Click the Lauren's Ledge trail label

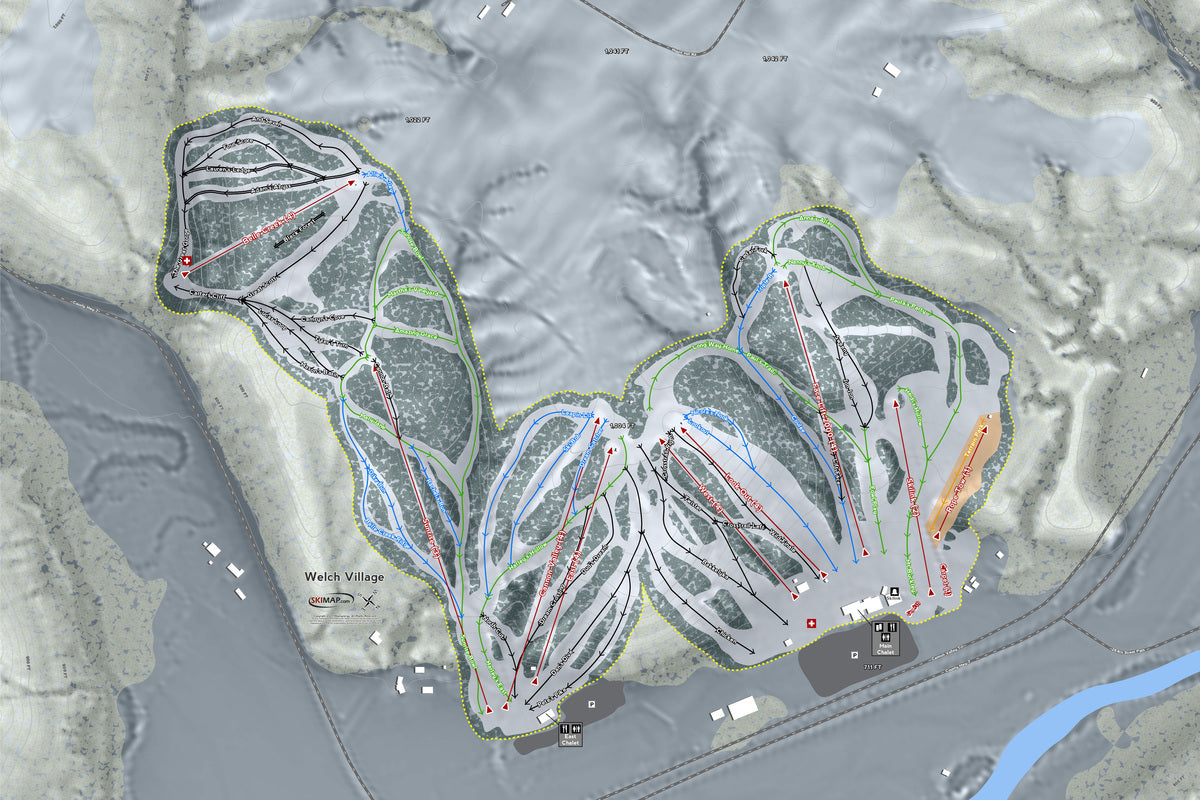(x=229, y=169)
